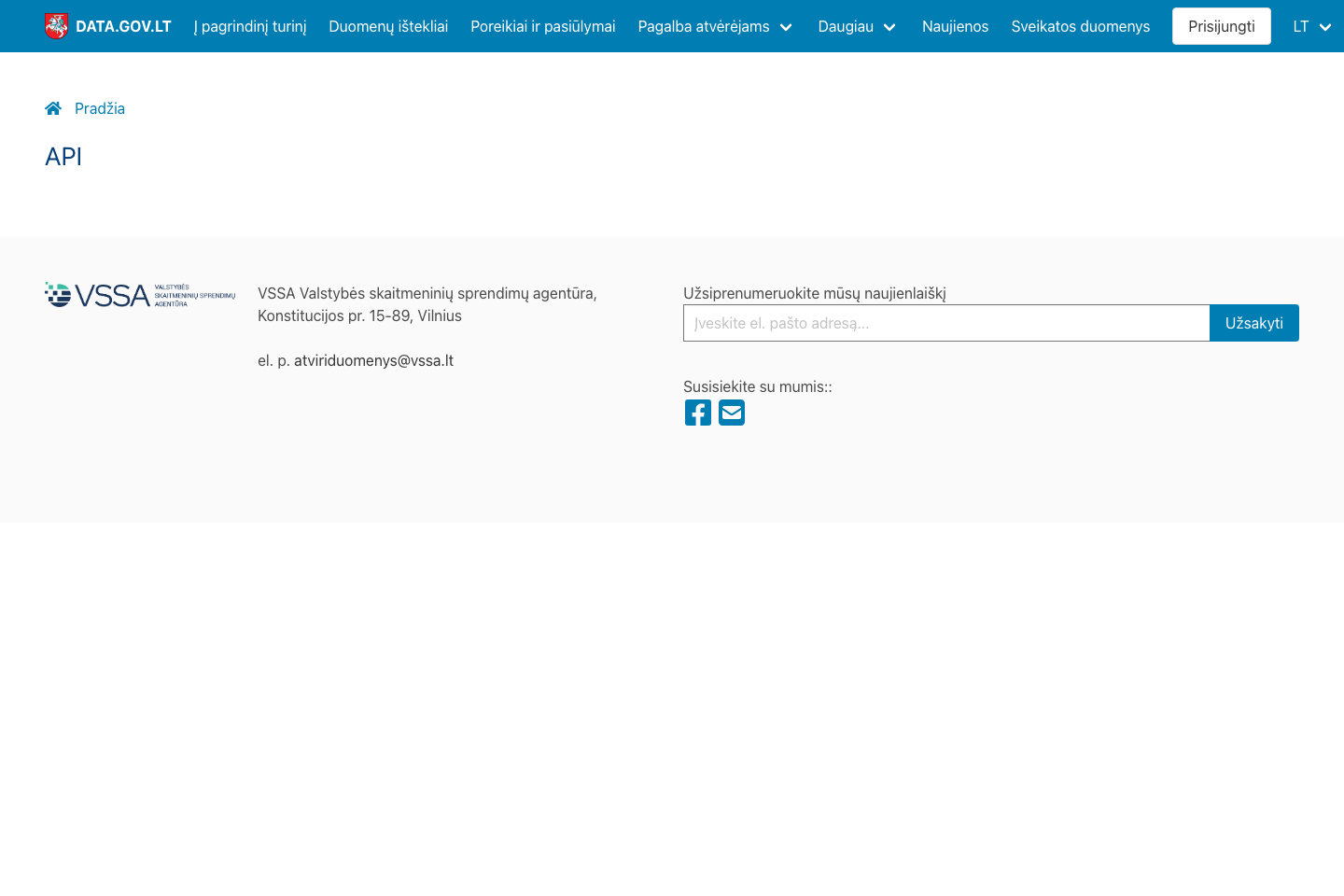Click Poreikiai ir pasiūlymai navigation item

[x=542, y=26]
